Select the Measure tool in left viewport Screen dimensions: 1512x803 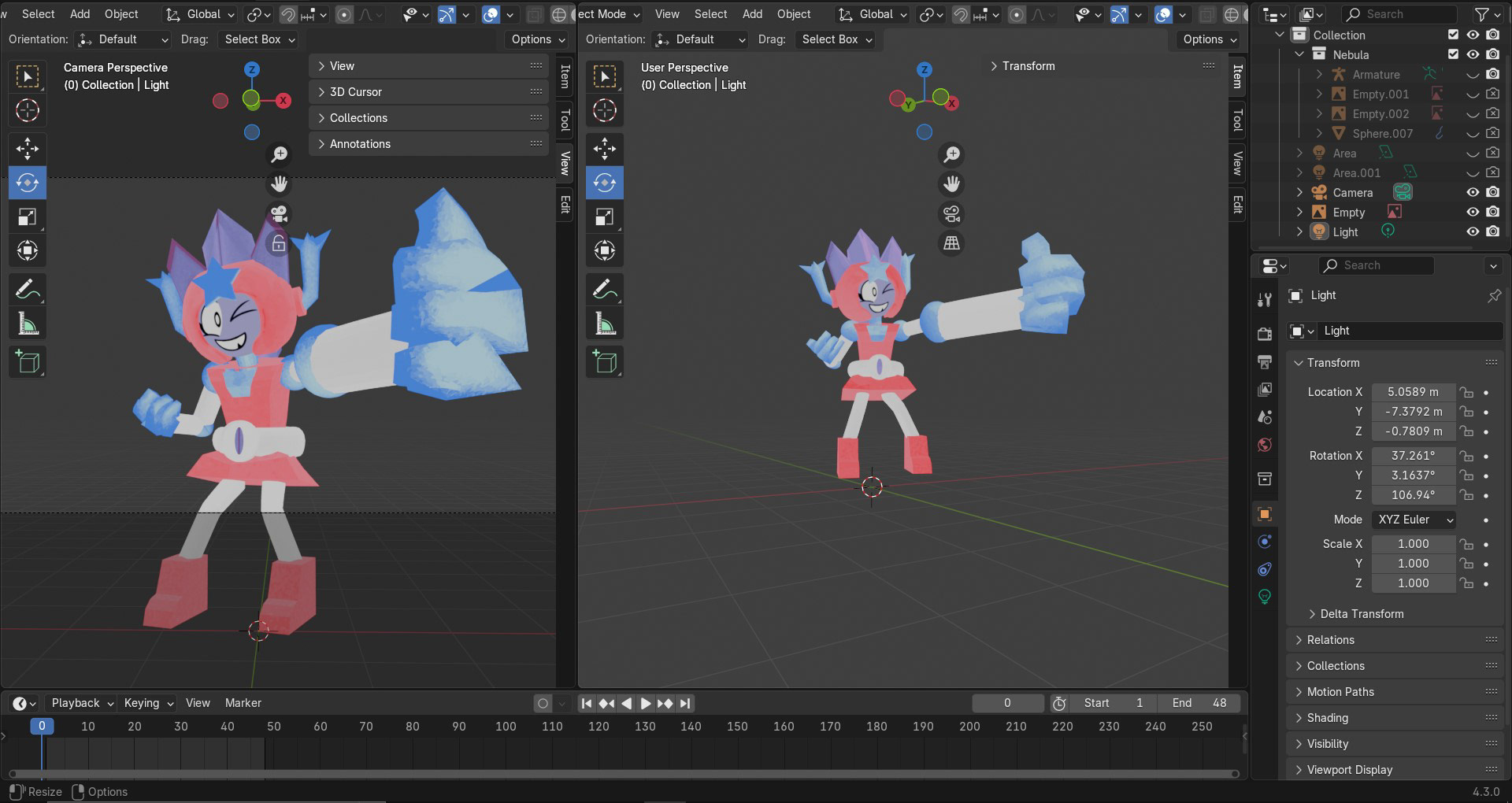28,324
